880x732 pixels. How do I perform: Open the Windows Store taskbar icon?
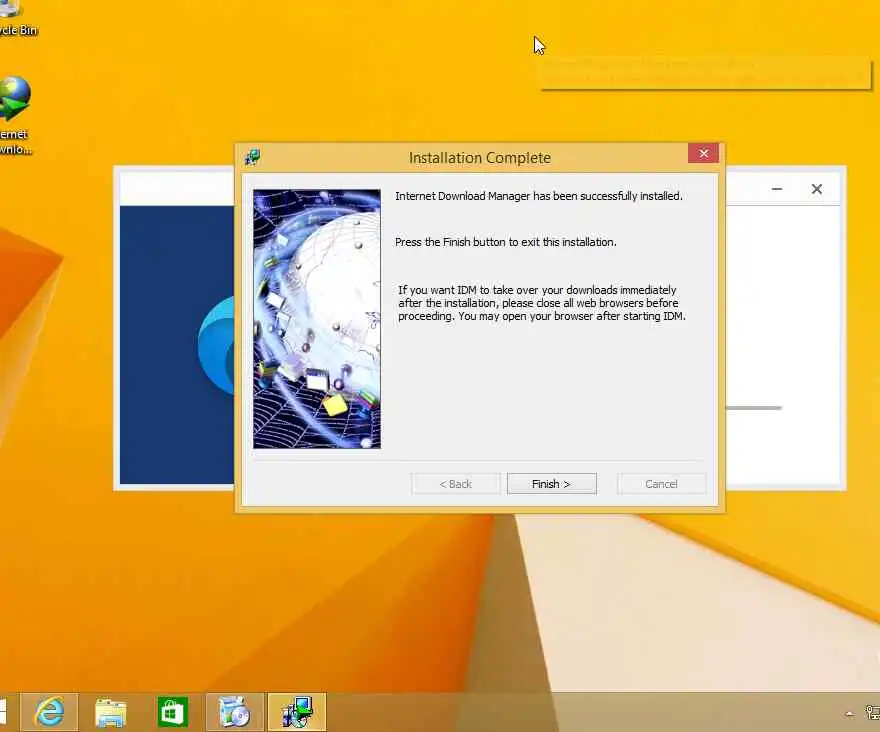[173, 712]
